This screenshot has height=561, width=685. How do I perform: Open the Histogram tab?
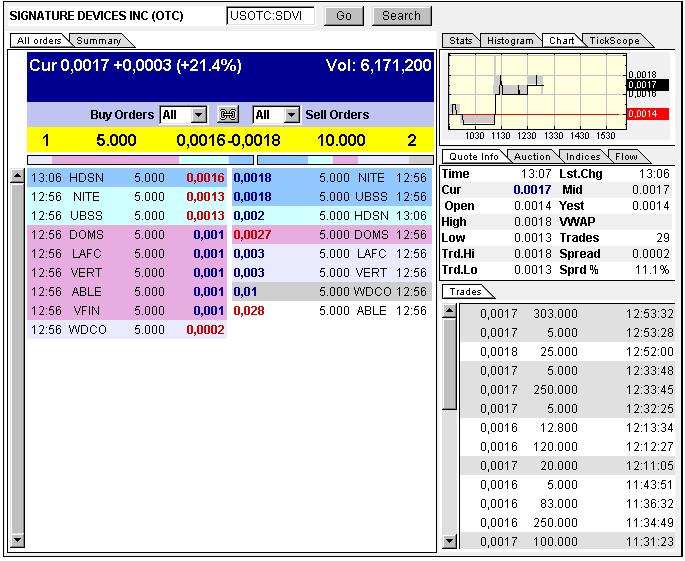[510, 41]
